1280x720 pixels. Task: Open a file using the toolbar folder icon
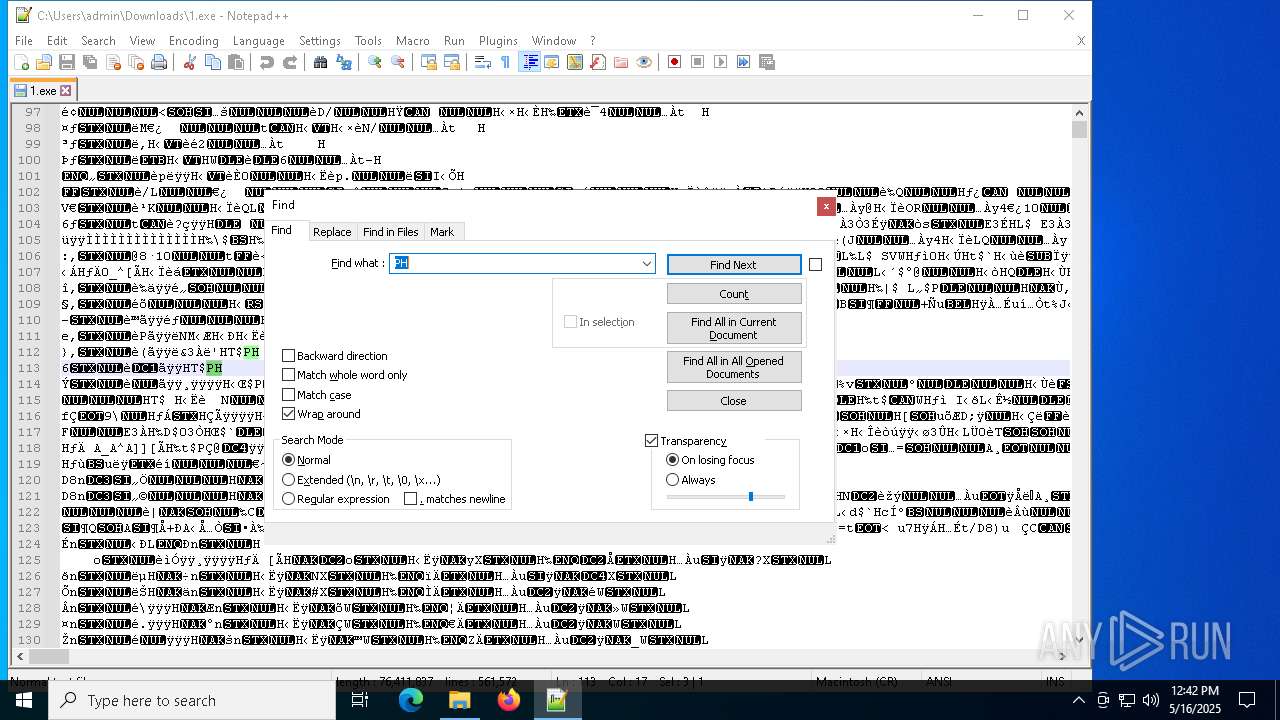point(44,62)
